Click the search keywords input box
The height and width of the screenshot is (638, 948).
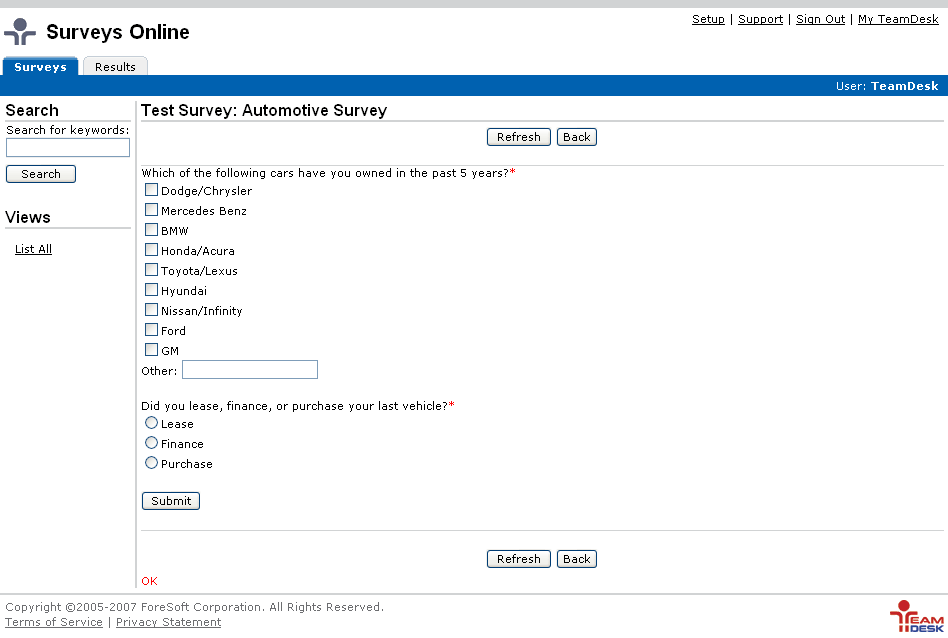68,148
